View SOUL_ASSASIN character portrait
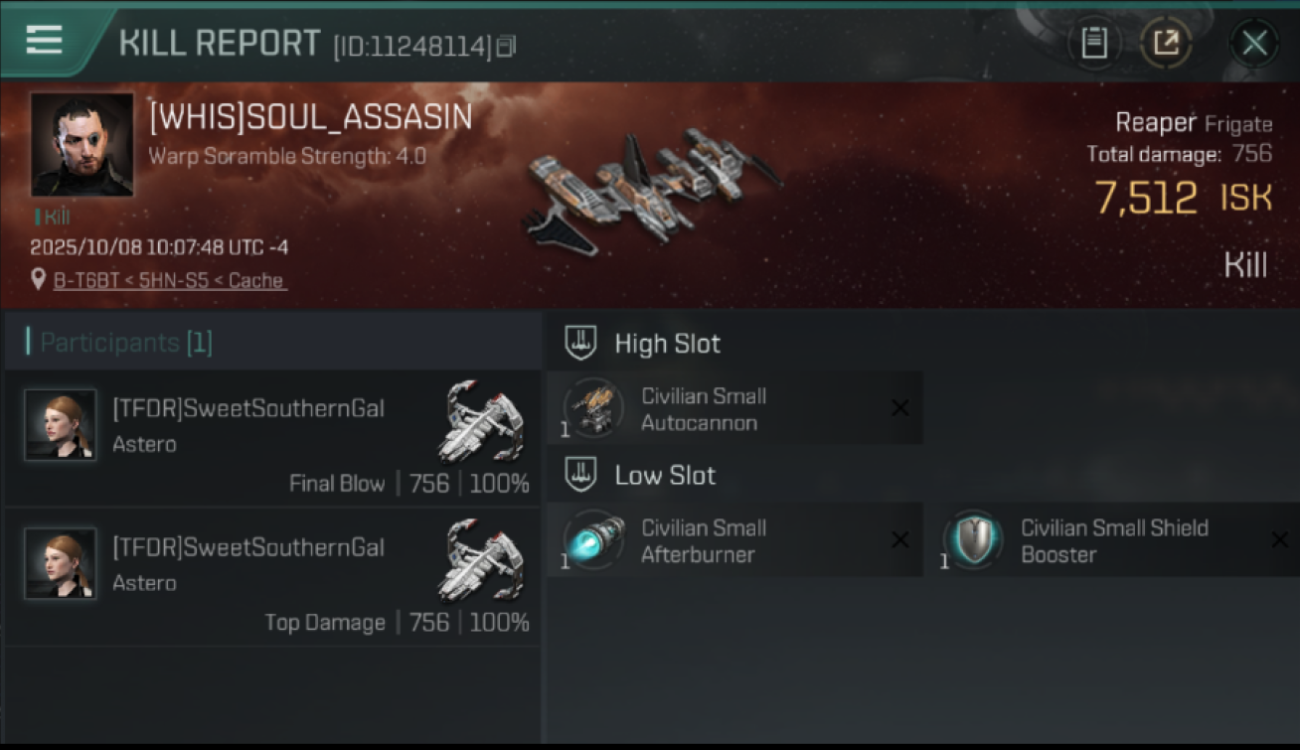 [x=82, y=144]
